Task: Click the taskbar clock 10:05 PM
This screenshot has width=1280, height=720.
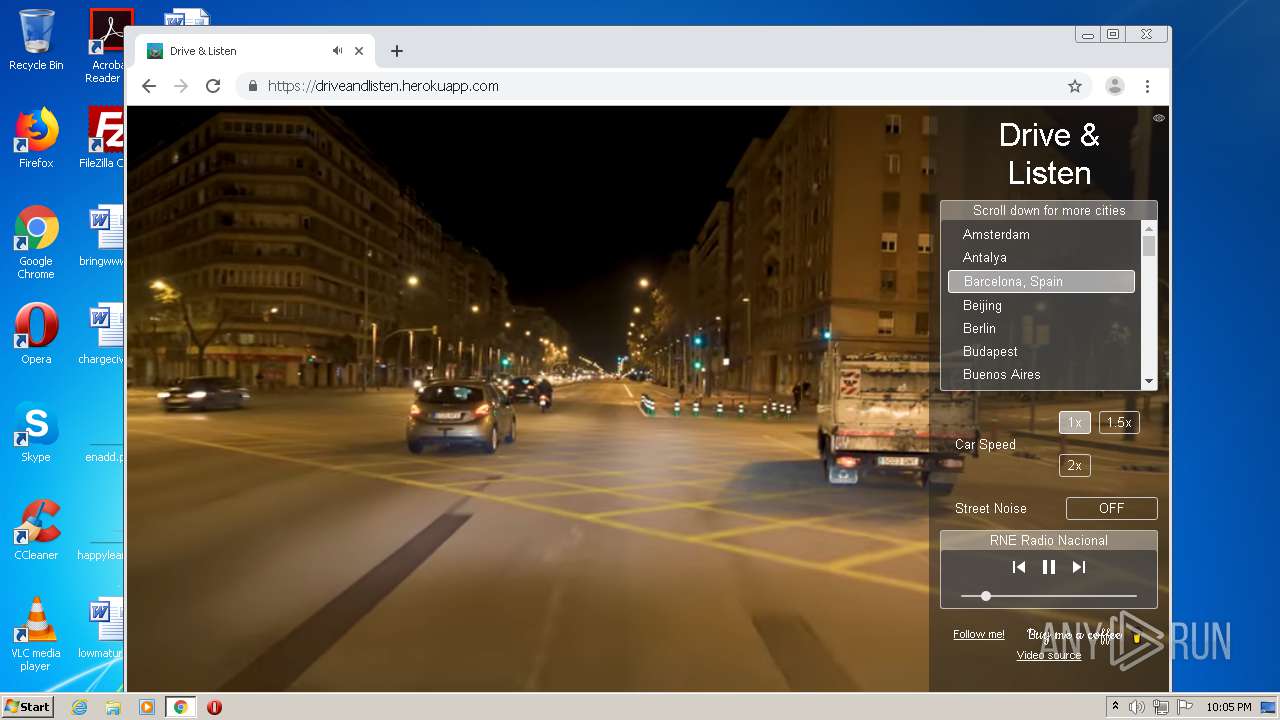Action: pos(1229,707)
